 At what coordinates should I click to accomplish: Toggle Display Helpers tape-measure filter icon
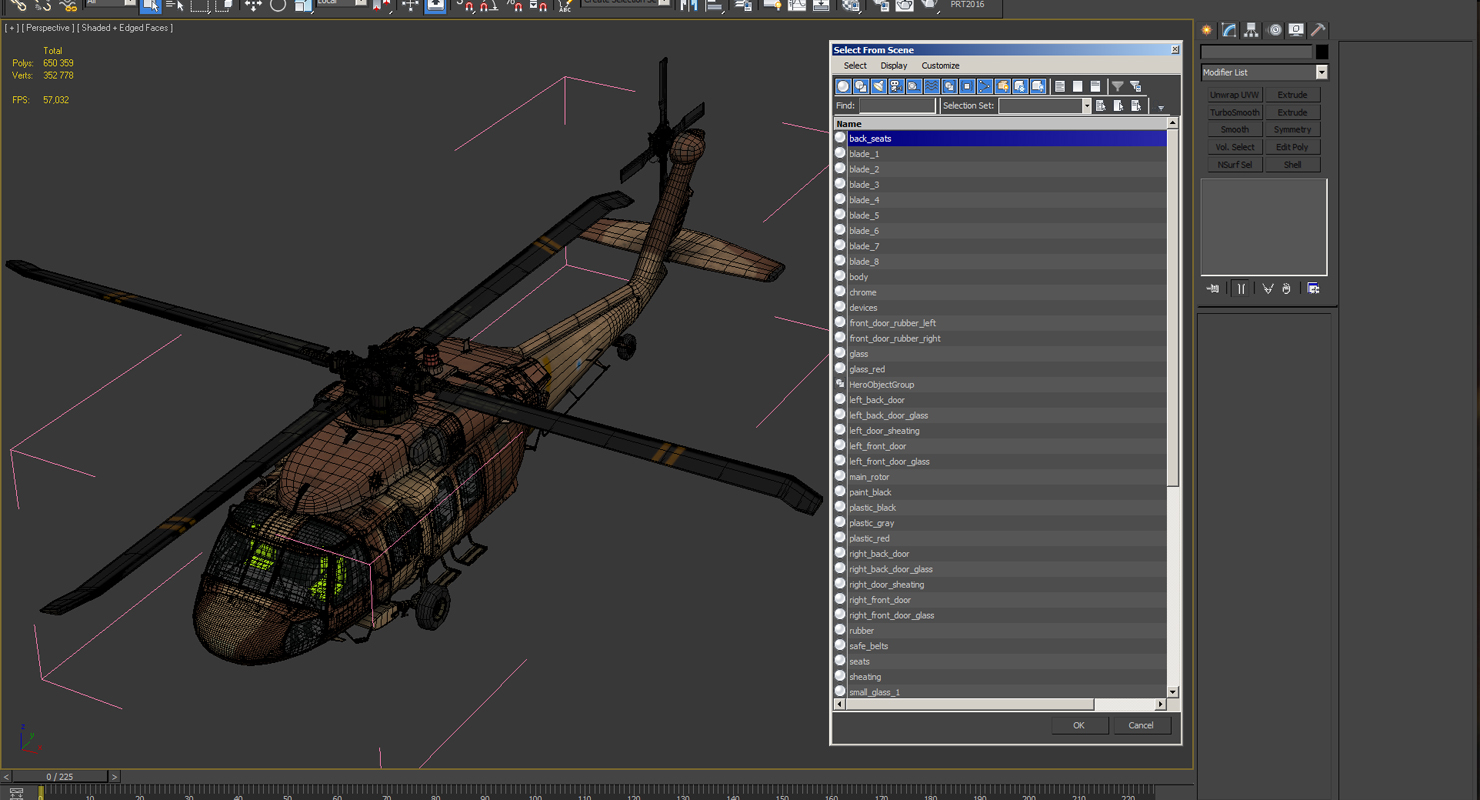(914, 87)
